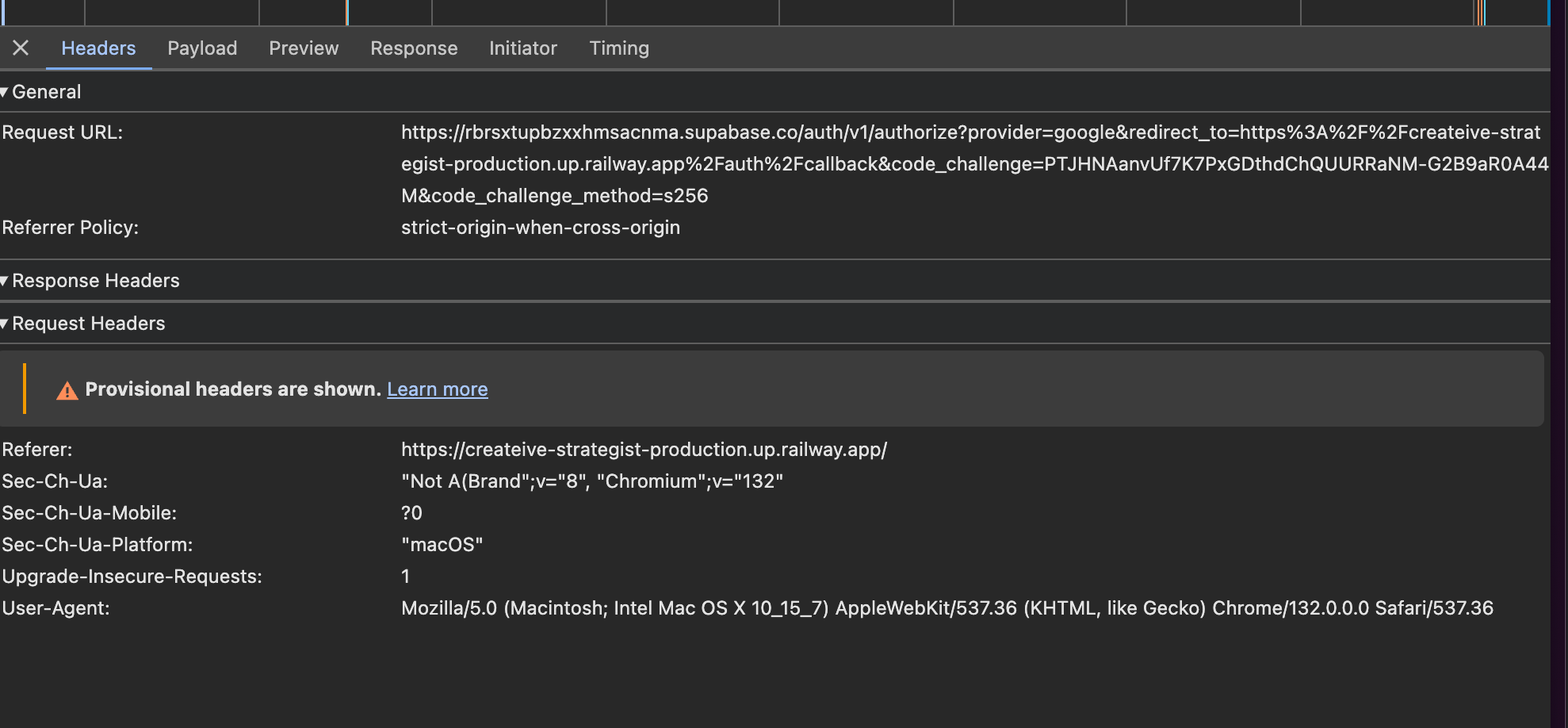Select the strict-origin-when-cross-origin Referrer Policy value
The width and height of the screenshot is (1568, 728).
[x=541, y=228]
